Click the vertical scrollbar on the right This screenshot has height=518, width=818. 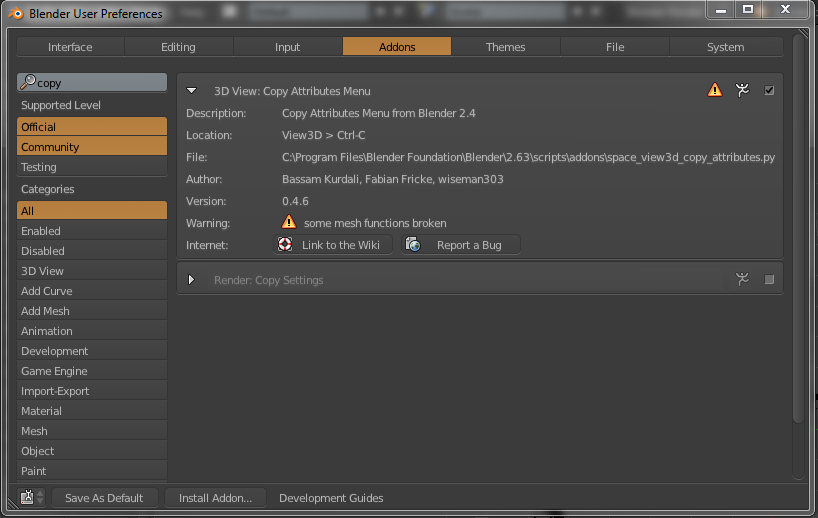799,230
